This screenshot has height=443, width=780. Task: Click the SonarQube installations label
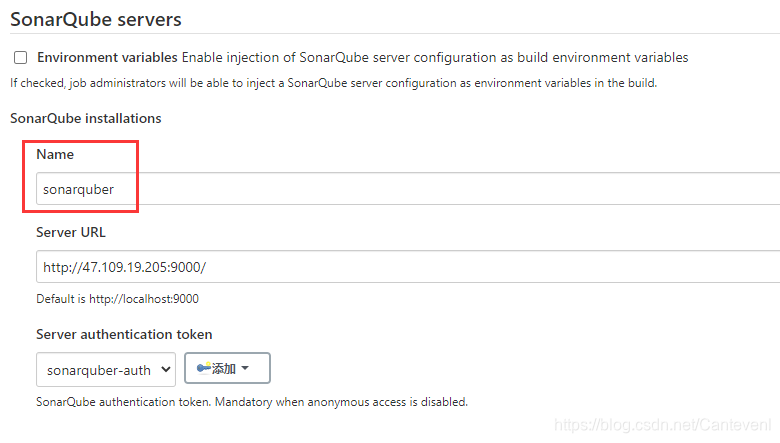coord(86,118)
